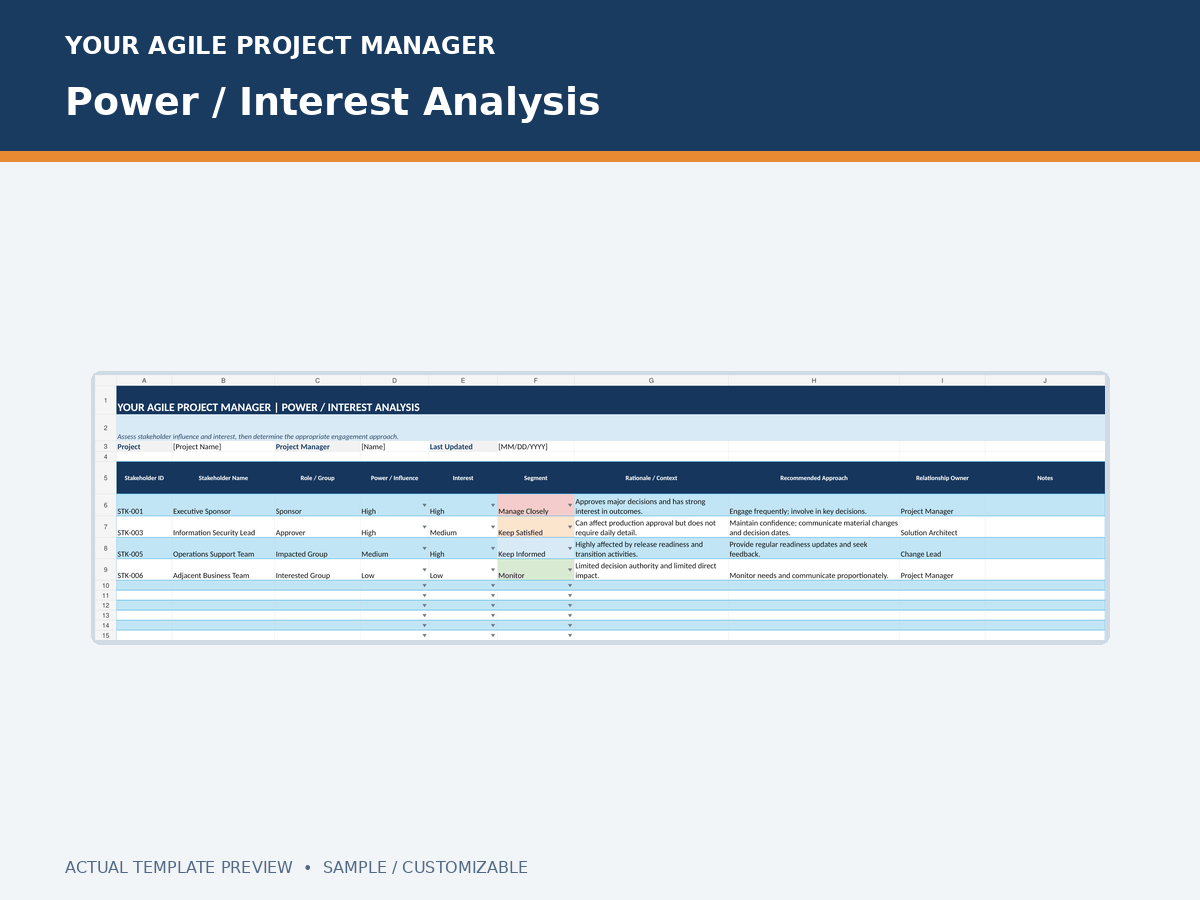Select the STK-005 cell
1200x900 pixels.
pos(144,548)
